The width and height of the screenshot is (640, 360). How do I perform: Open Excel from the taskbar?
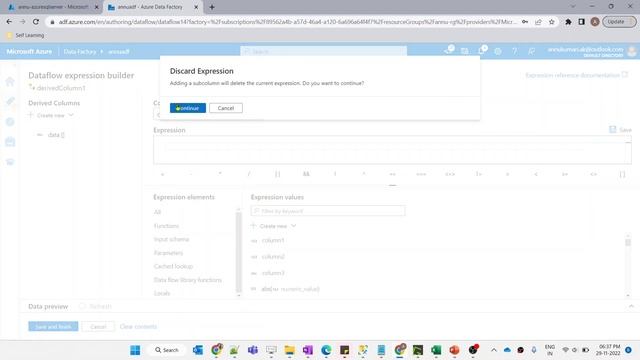point(436,350)
